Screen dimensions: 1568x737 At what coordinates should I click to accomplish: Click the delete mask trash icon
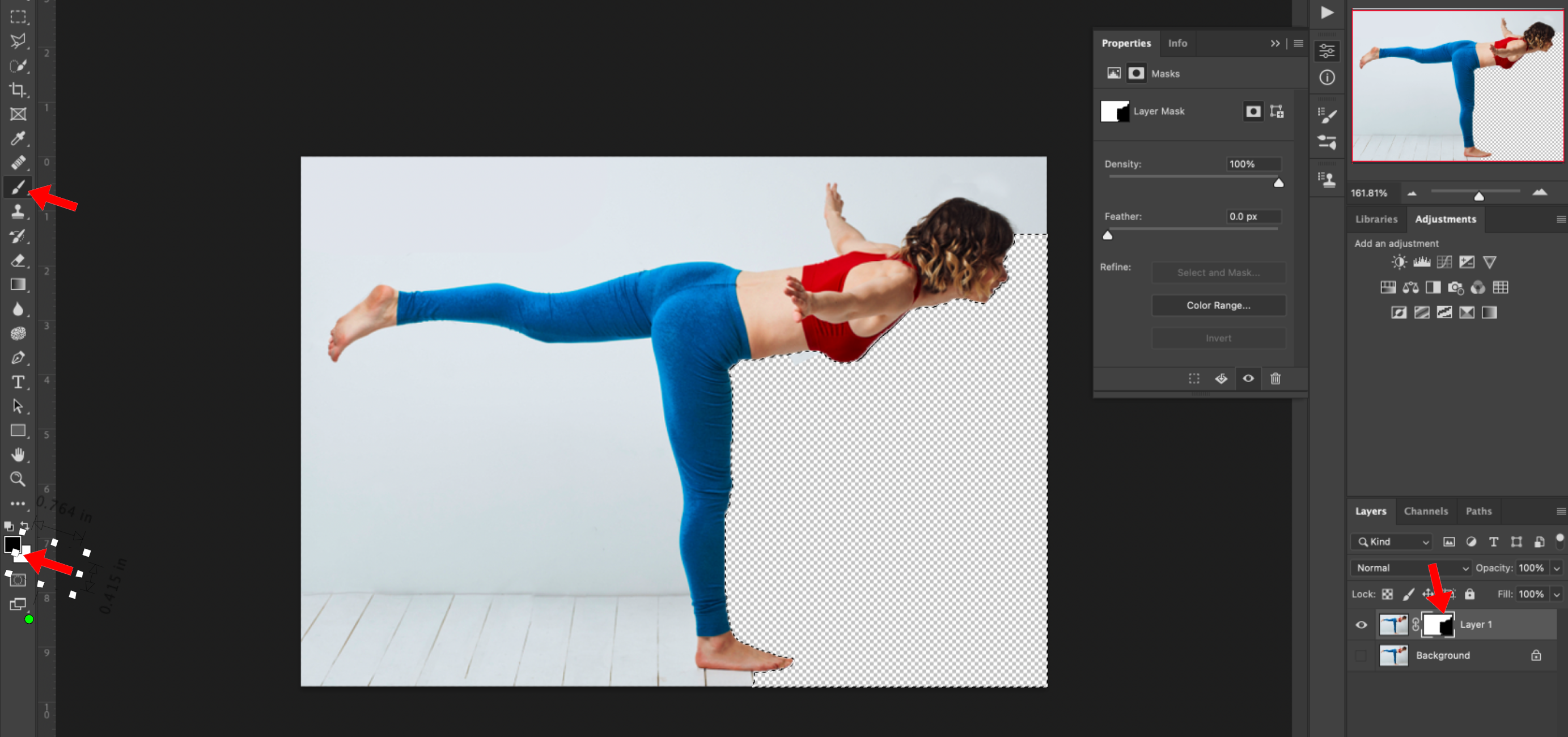pos(1275,379)
